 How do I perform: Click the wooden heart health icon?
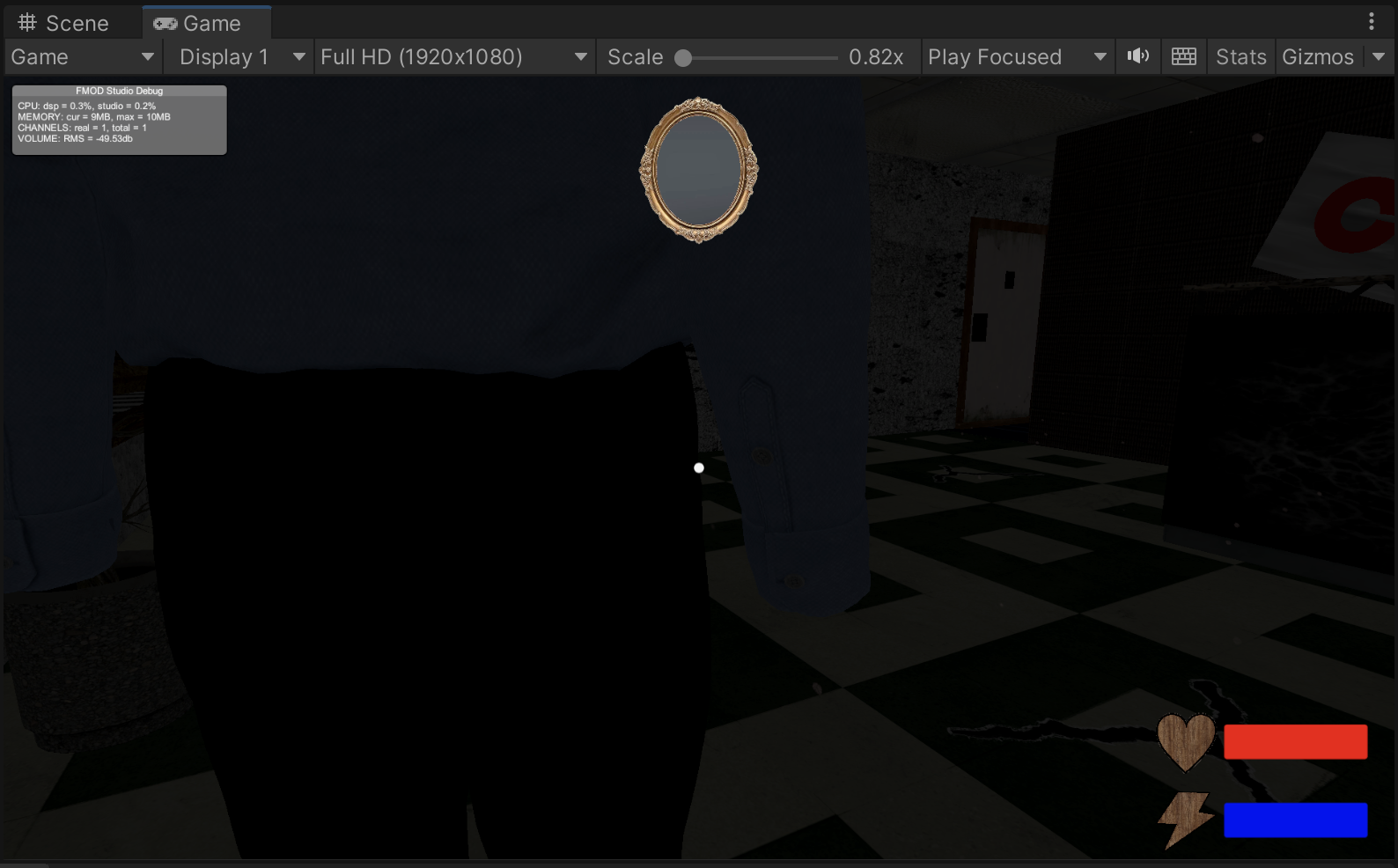pyautogui.click(x=1186, y=742)
